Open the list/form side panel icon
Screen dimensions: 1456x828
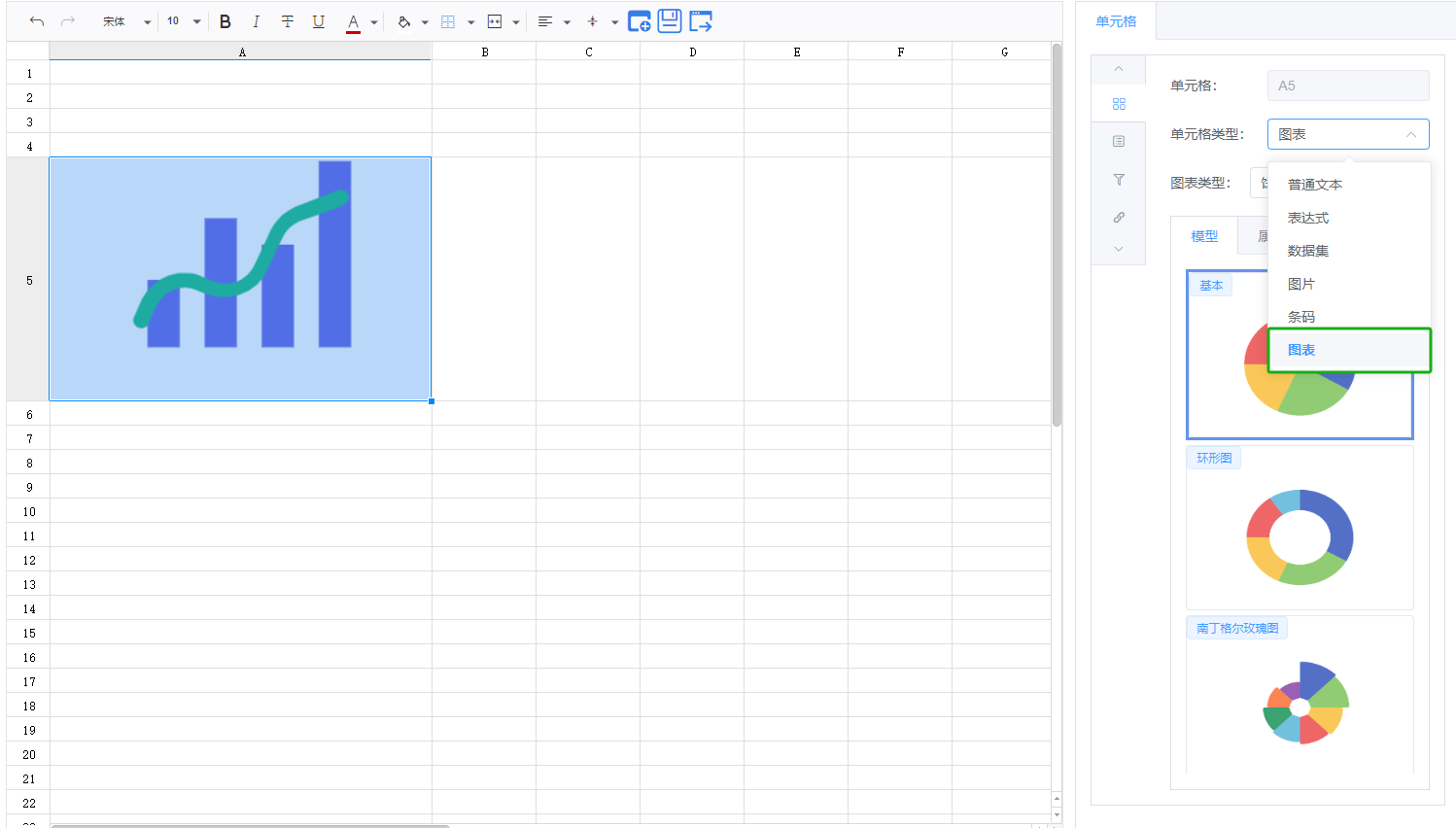click(x=1119, y=142)
